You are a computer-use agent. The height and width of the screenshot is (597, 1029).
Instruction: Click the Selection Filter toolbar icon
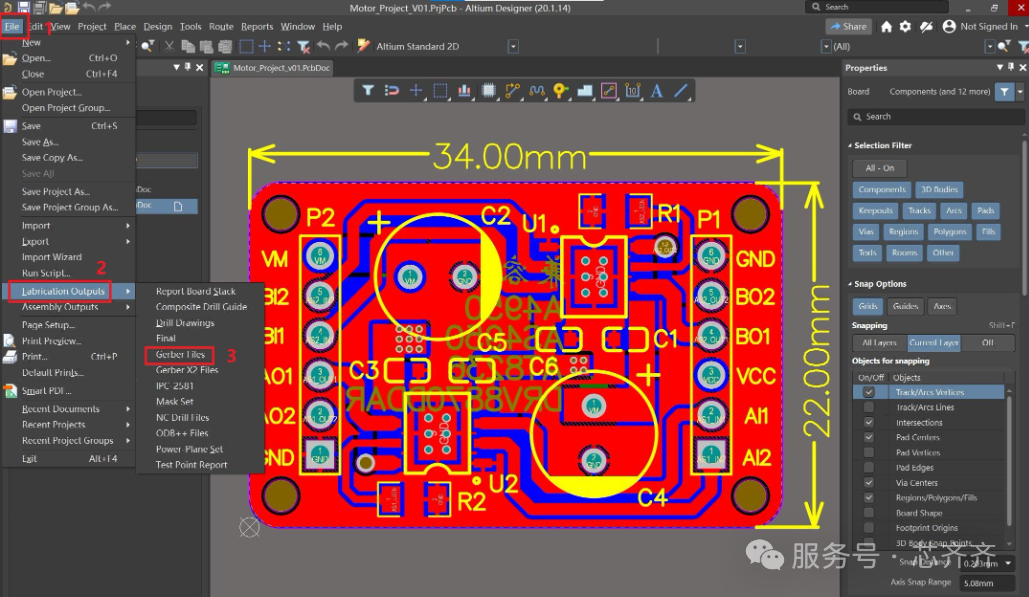(x=368, y=91)
